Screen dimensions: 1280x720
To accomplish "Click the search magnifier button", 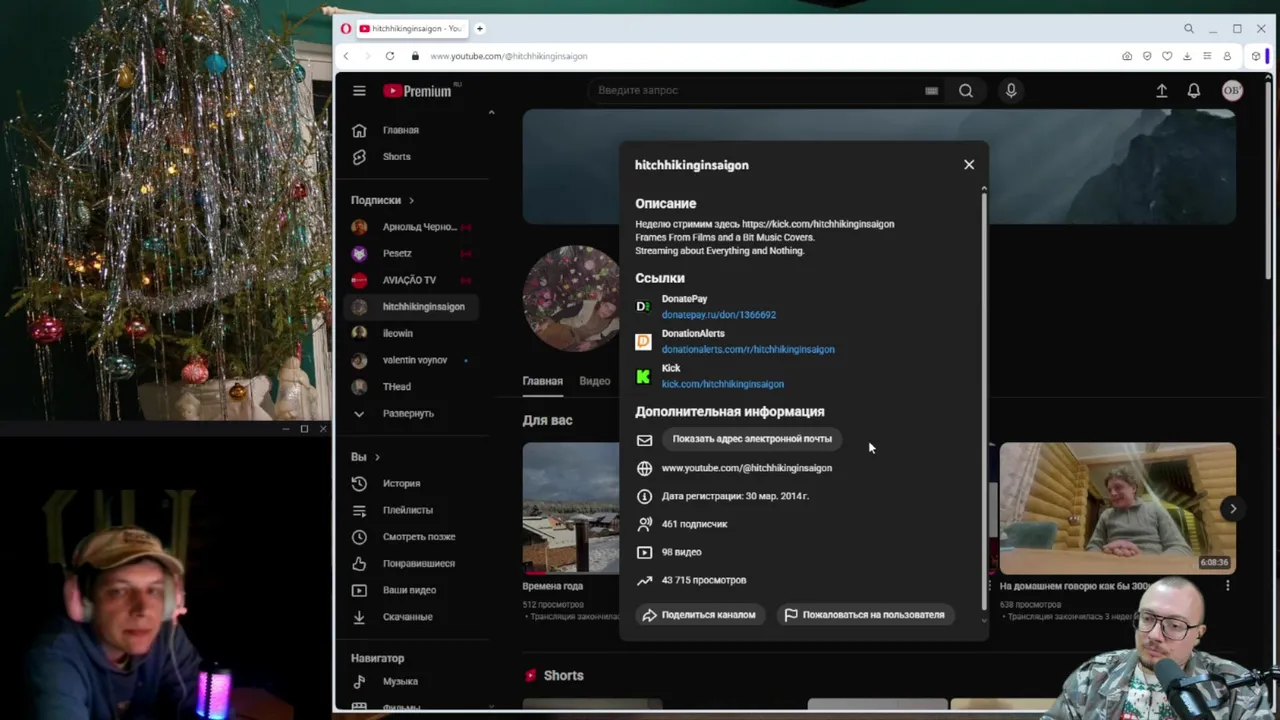I will (966, 90).
